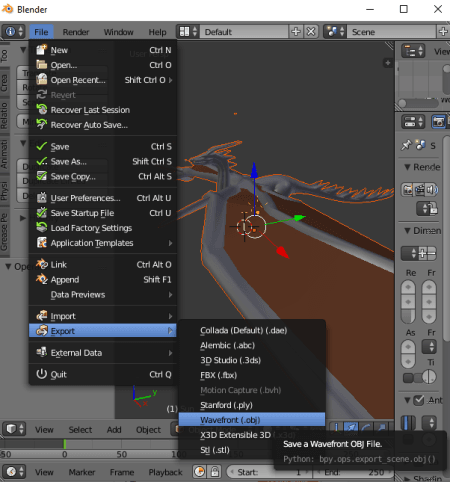Click the 3D viewport Object menu
450x482 pixels.
[148, 430]
